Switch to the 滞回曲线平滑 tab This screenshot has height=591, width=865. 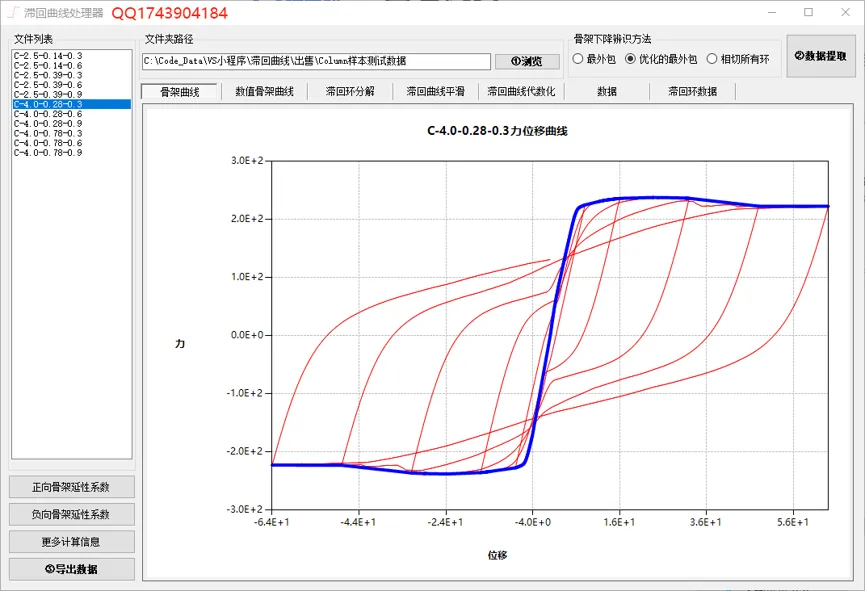pos(435,92)
